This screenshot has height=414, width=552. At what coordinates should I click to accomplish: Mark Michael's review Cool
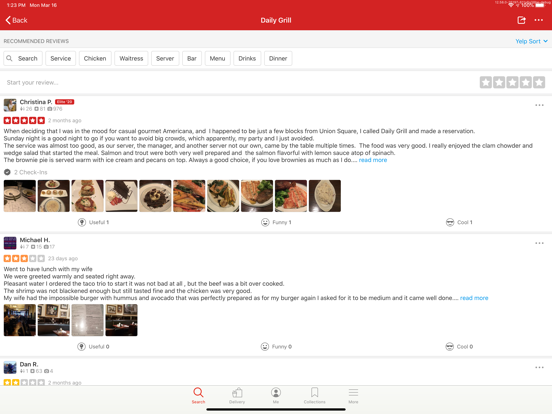pos(459,346)
